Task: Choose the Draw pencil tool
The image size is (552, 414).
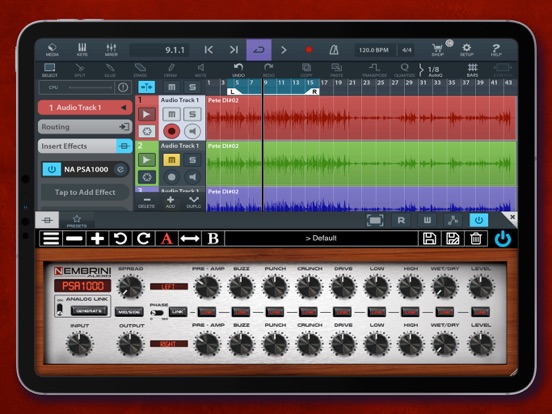Action: 170,70
